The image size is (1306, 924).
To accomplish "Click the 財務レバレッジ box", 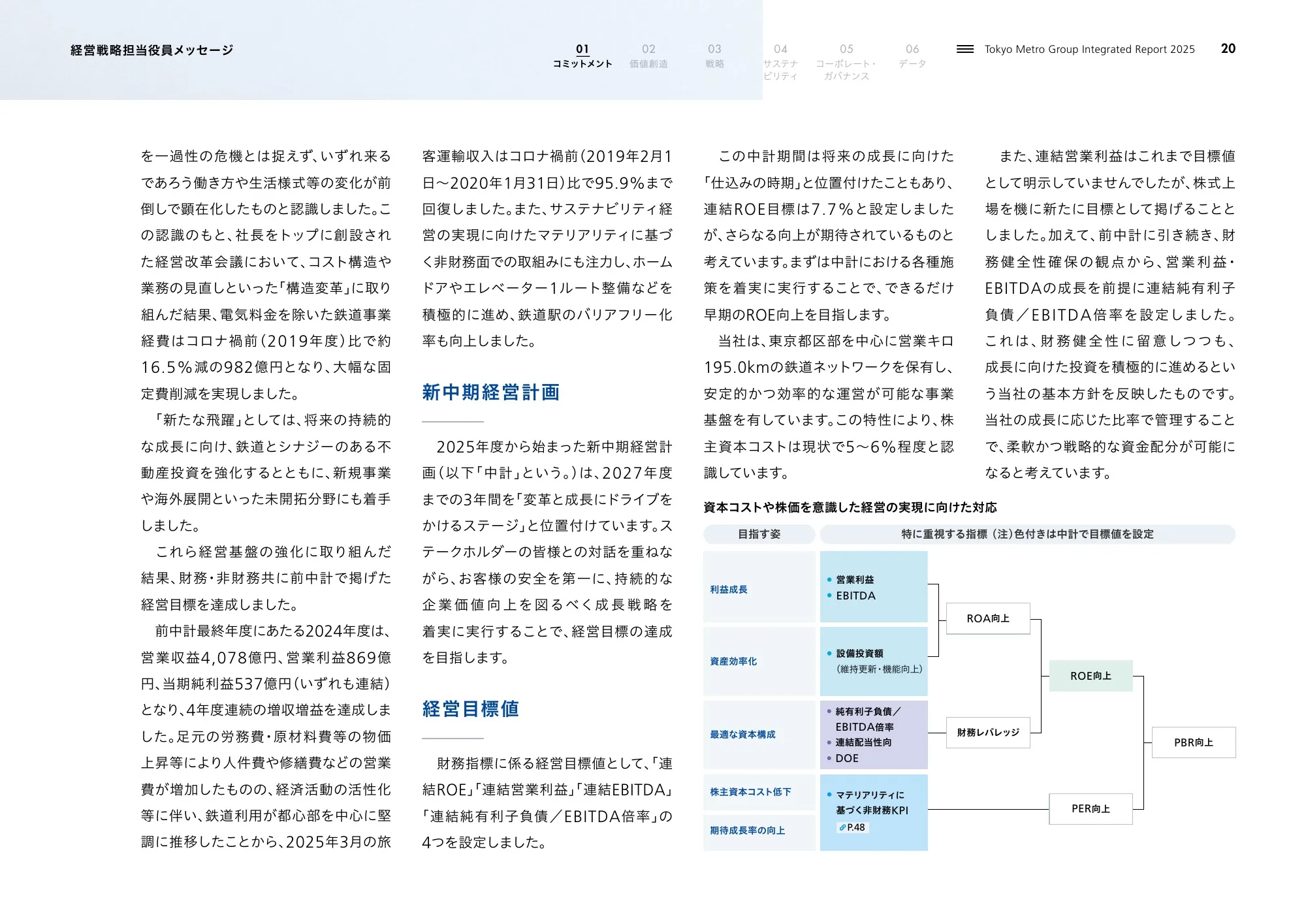I will [x=988, y=733].
